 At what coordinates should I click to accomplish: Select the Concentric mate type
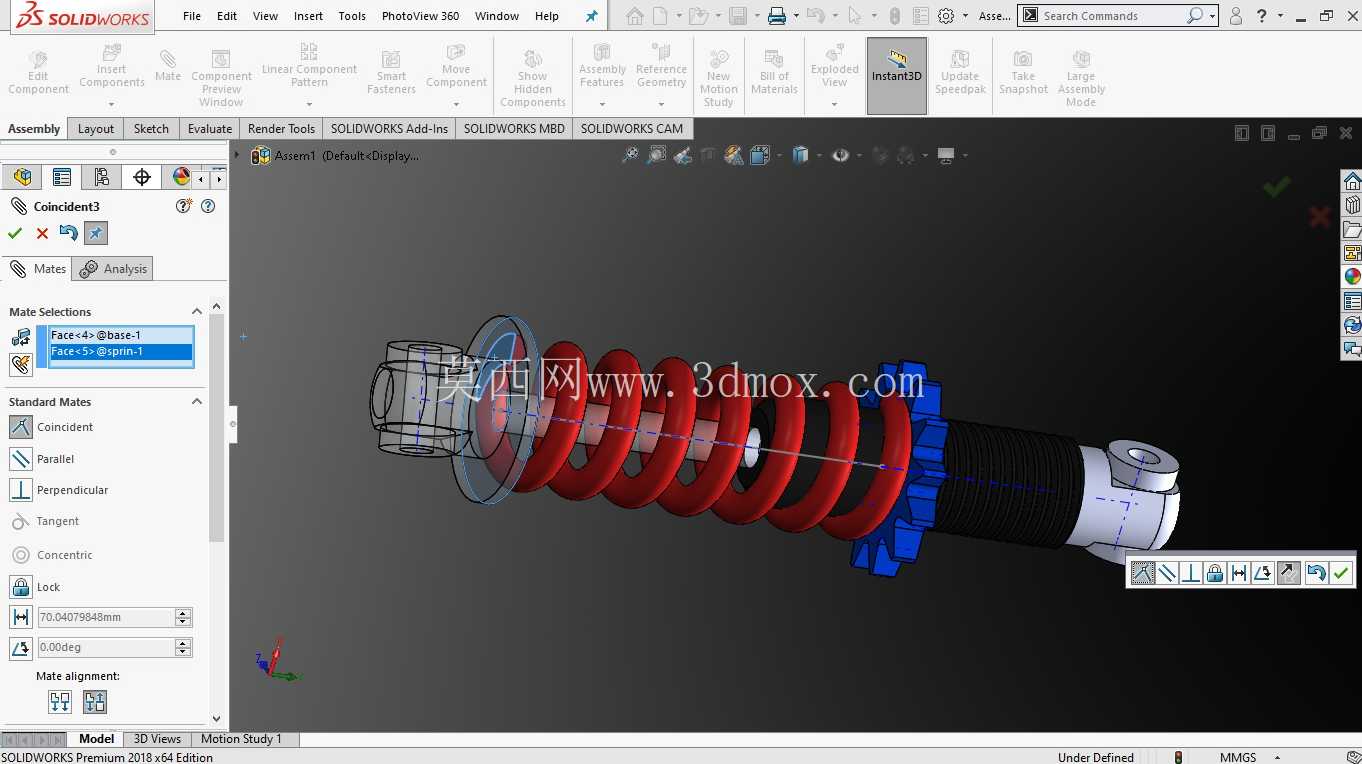(x=21, y=555)
